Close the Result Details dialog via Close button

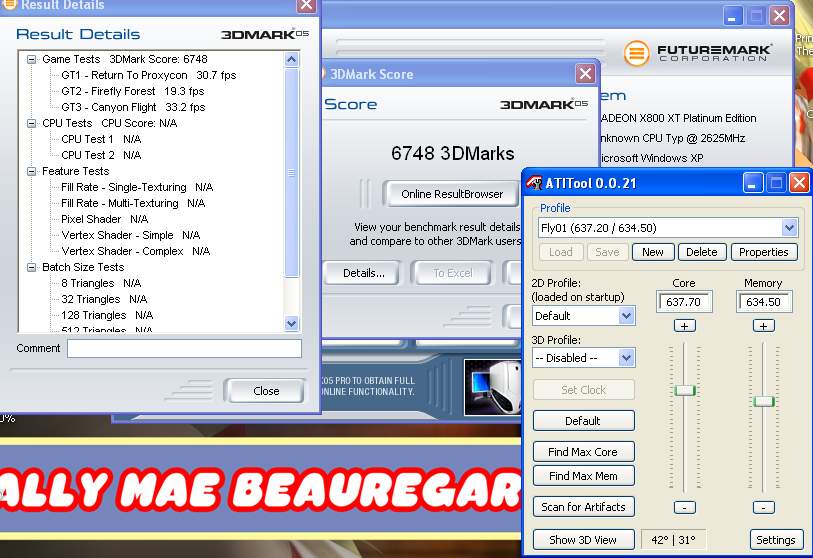click(x=266, y=391)
